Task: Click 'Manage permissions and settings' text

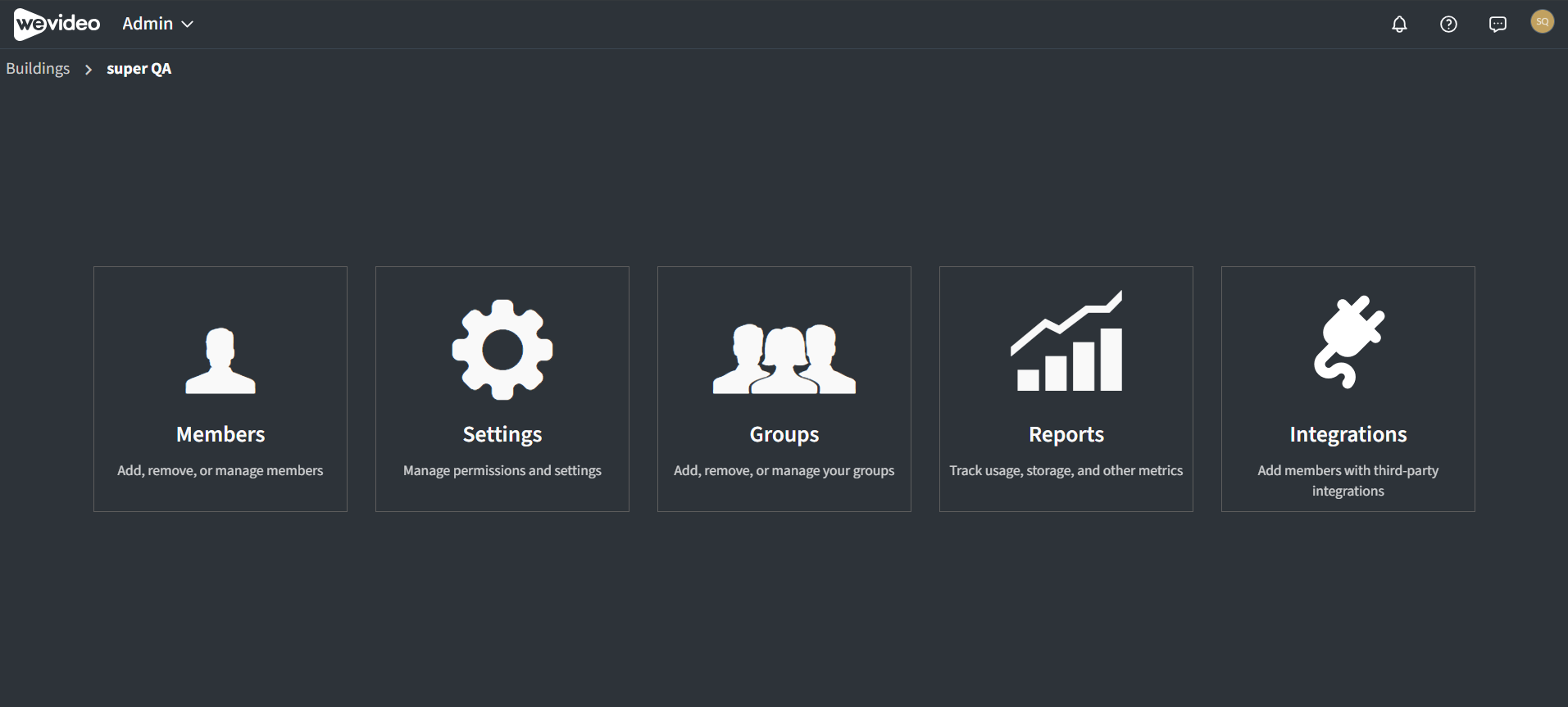Action: tap(502, 470)
